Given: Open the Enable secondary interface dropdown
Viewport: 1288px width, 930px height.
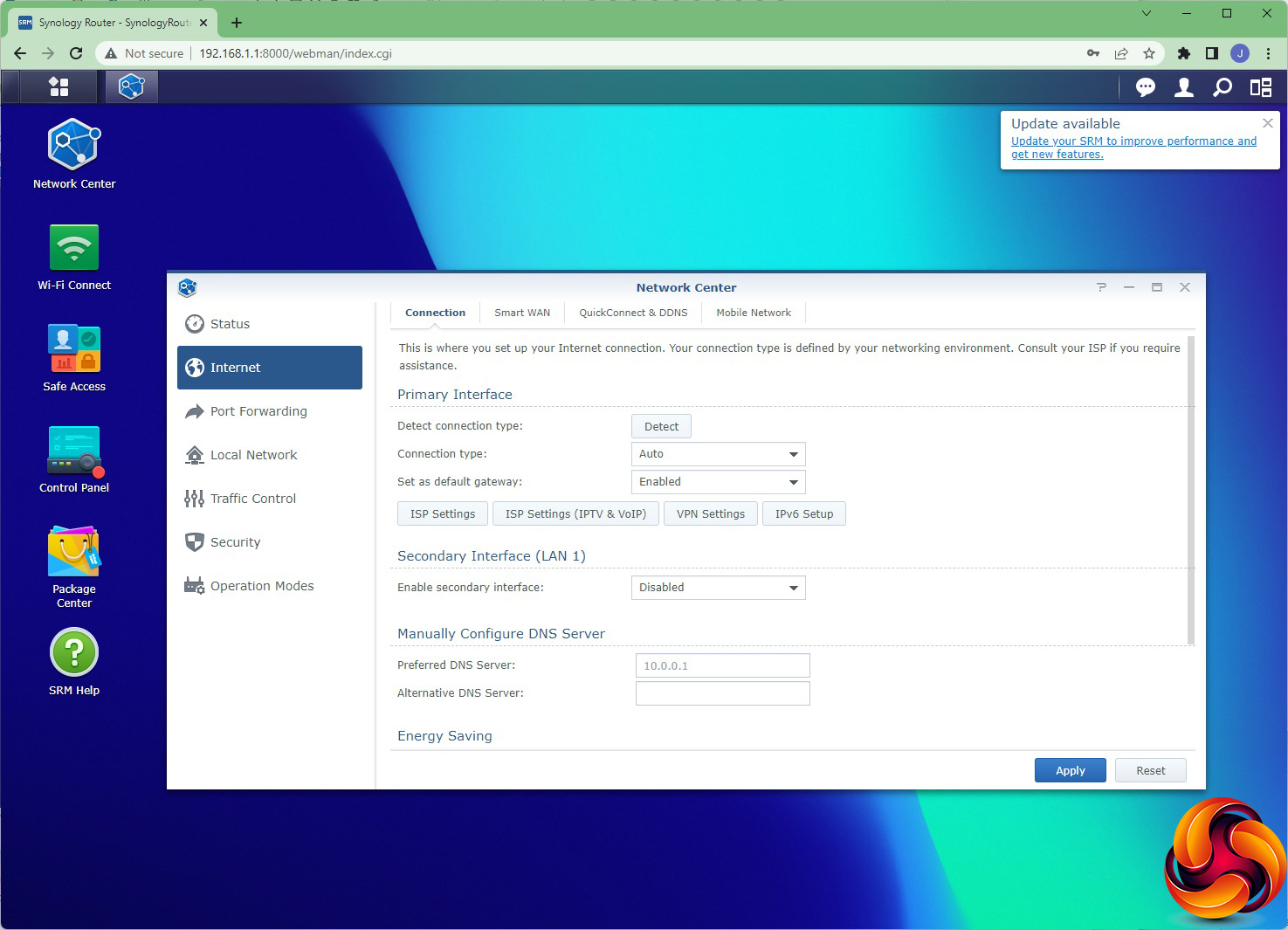Looking at the screenshot, I should [x=718, y=588].
